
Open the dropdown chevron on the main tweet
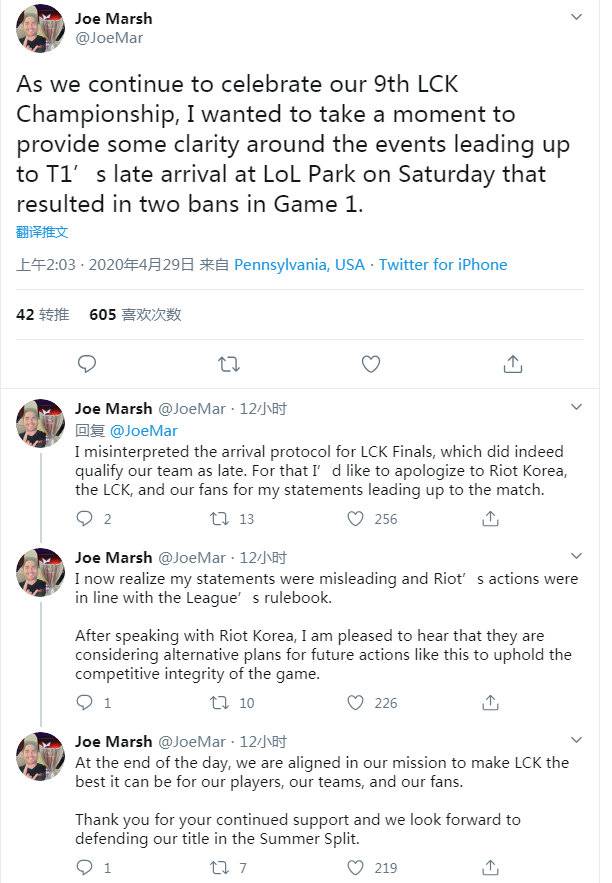pyautogui.click(x=577, y=17)
